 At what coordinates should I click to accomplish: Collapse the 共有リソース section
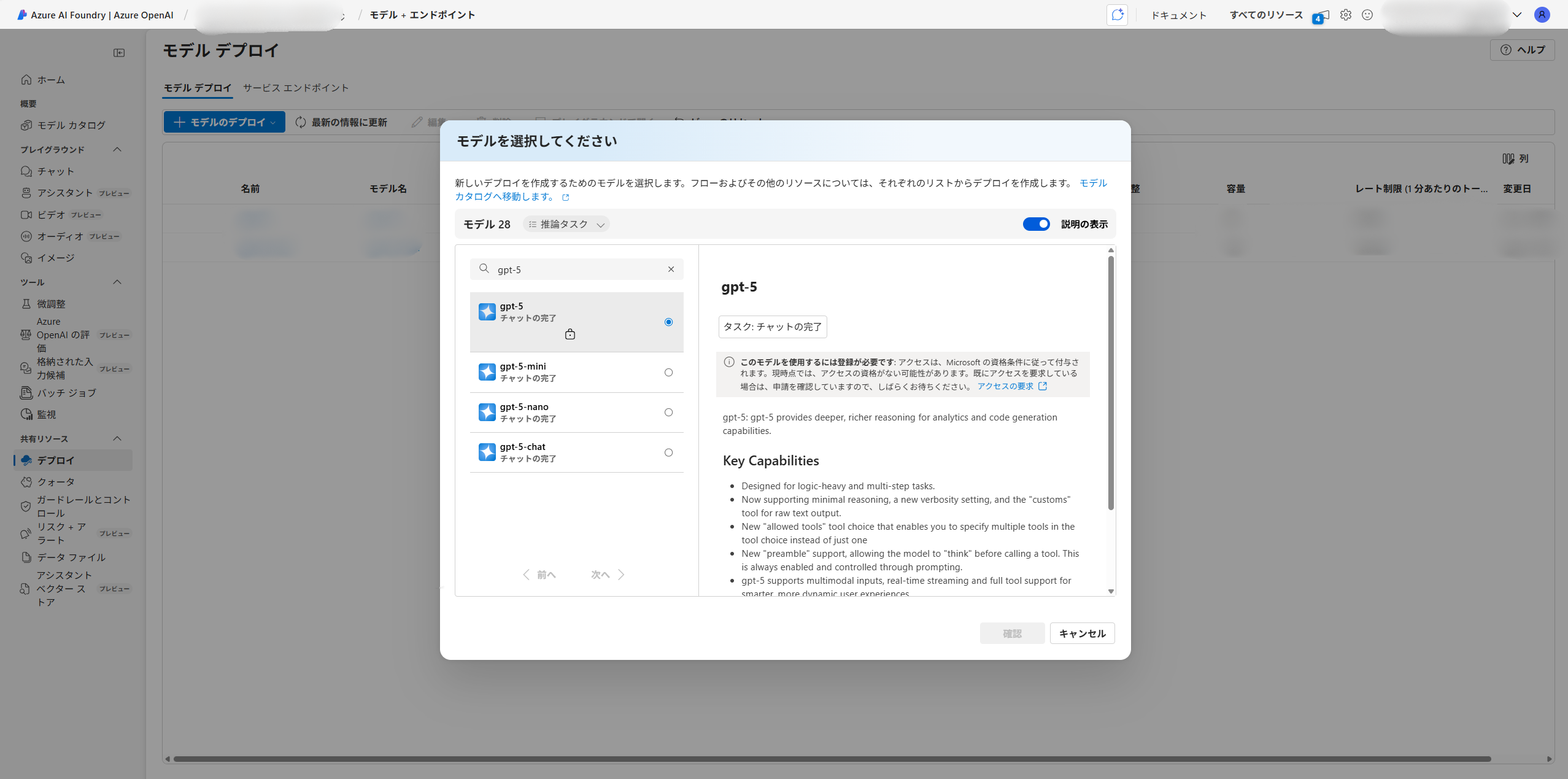[117, 439]
